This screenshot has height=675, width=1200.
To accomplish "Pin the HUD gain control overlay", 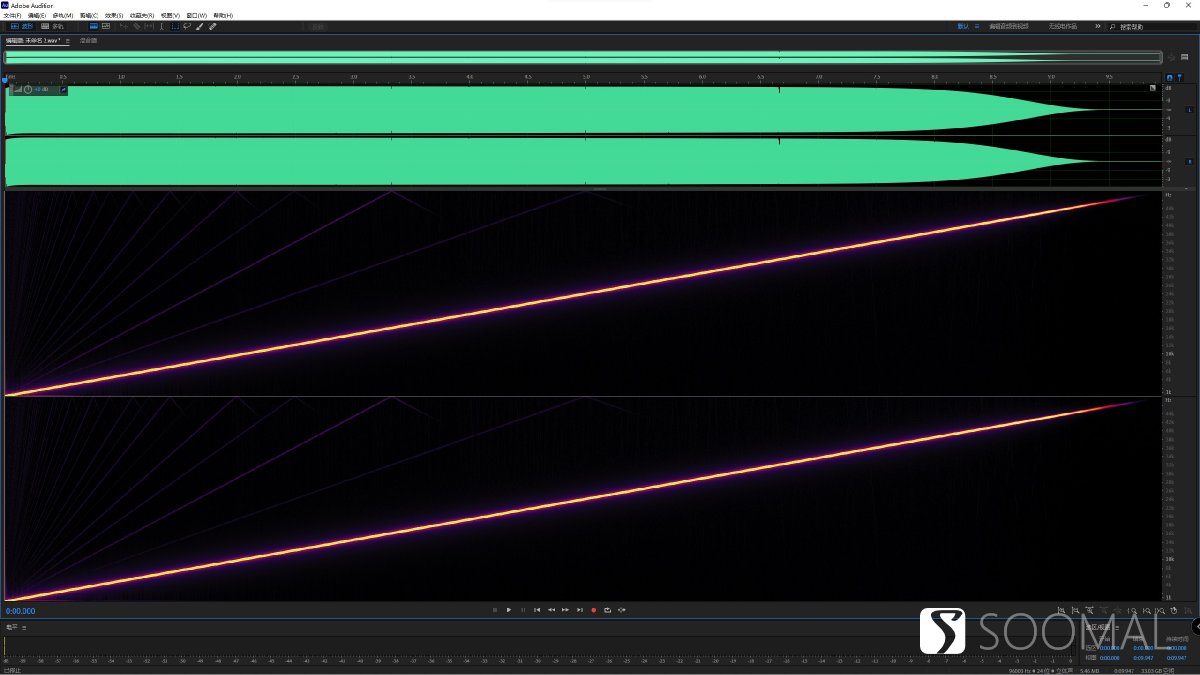I will pyautogui.click(x=63, y=89).
